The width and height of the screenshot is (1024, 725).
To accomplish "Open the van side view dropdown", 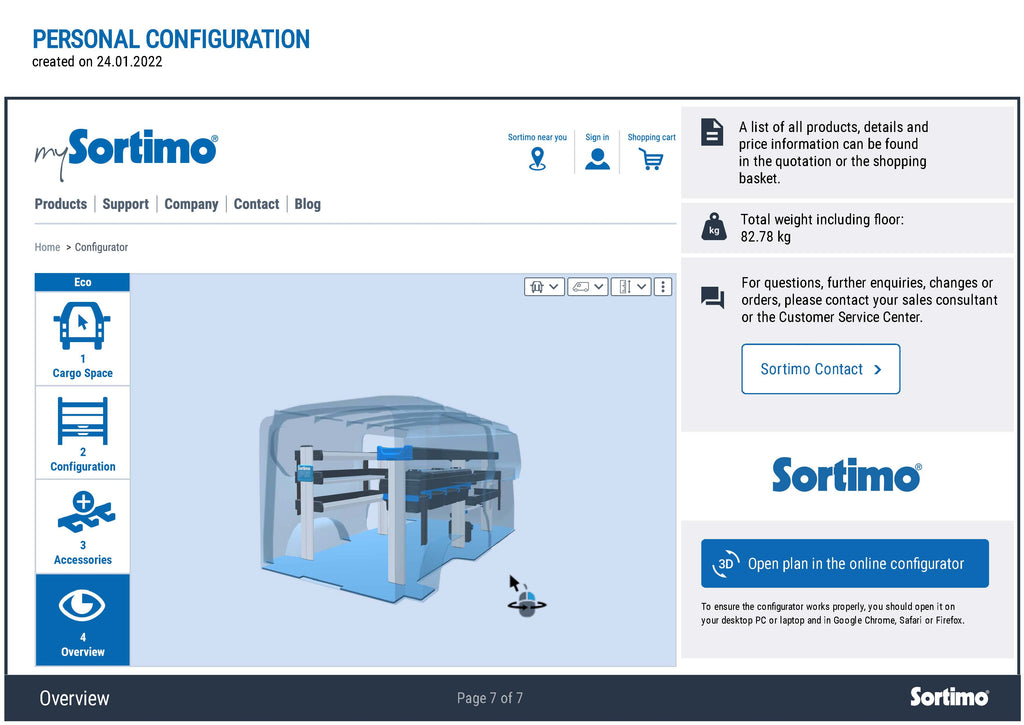I will tap(588, 287).
